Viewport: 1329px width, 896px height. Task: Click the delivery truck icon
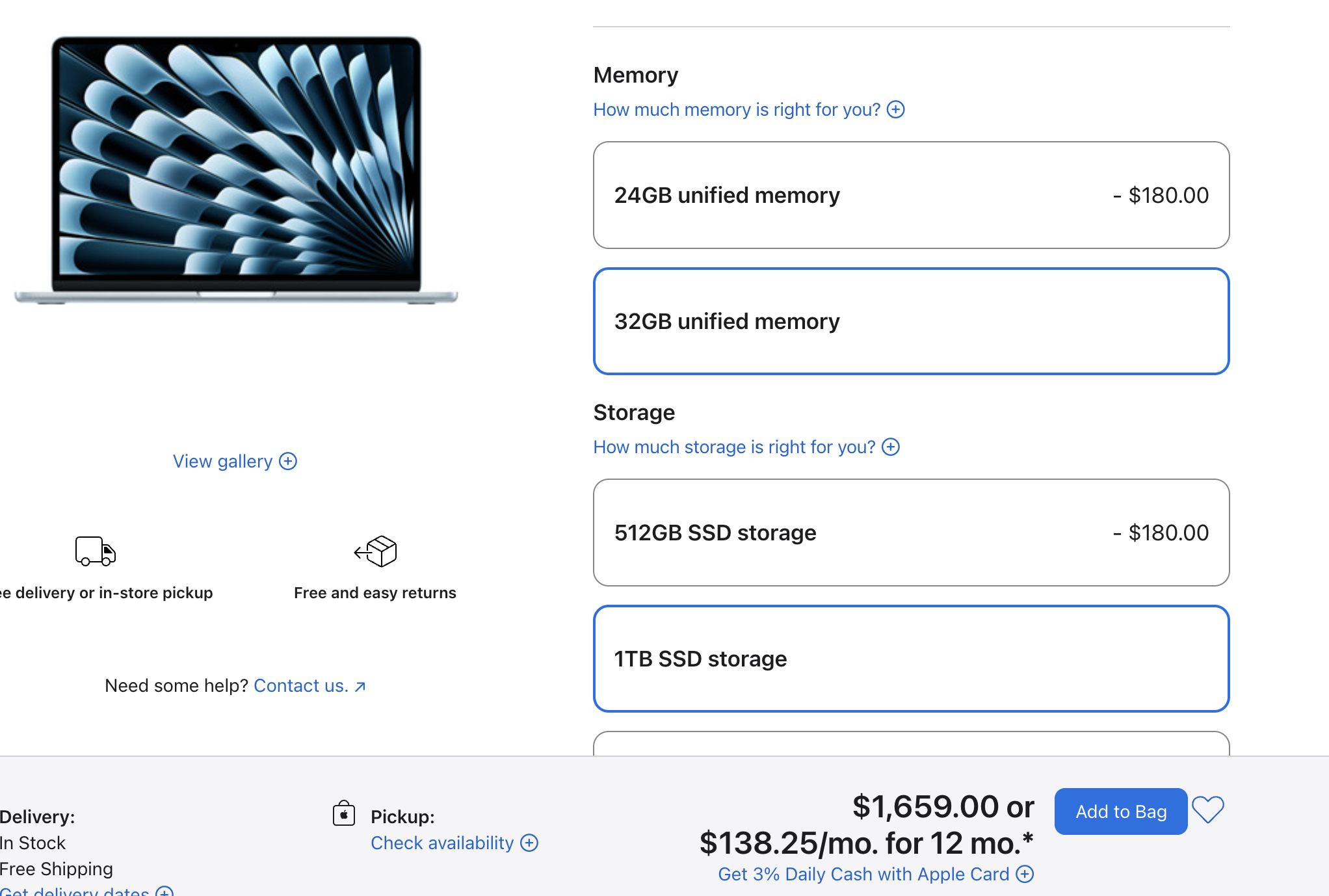click(95, 551)
